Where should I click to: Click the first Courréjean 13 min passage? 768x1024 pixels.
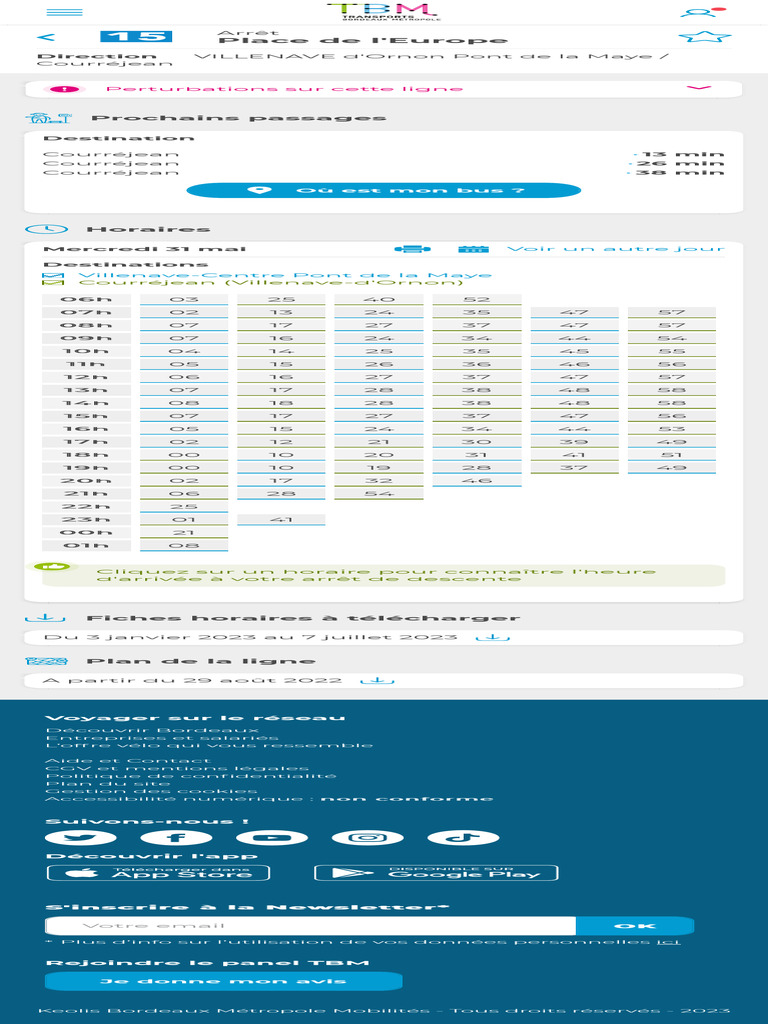[383, 155]
